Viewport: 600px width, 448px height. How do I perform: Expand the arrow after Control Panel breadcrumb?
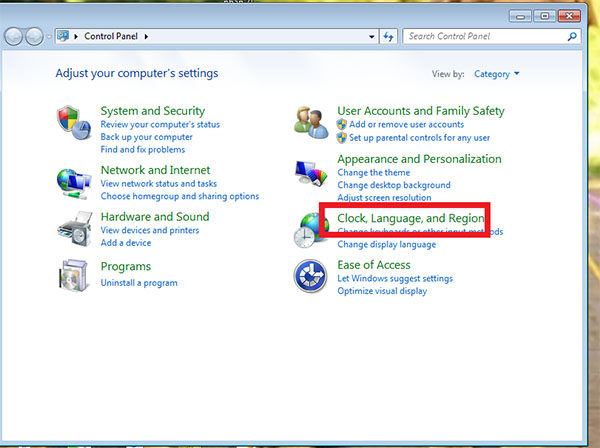(x=146, y=36)
